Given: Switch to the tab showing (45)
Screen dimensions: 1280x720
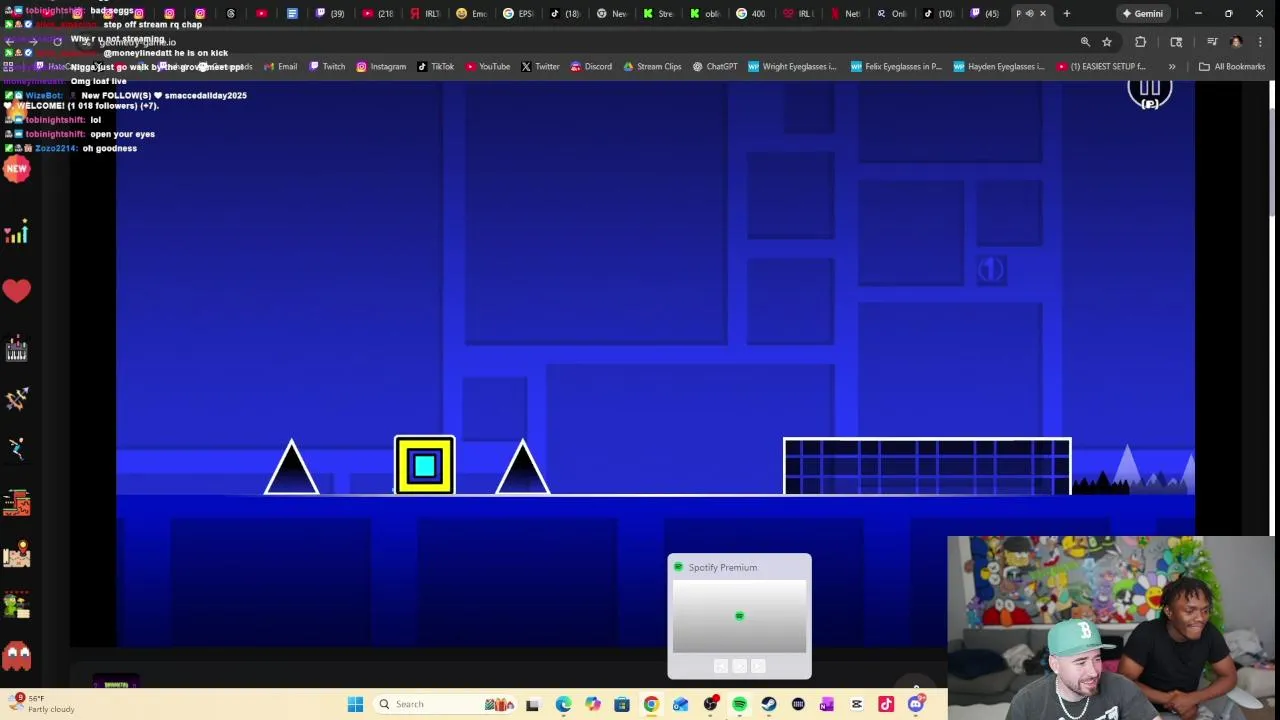Looking at the screenshot, I should click(984, 14).
